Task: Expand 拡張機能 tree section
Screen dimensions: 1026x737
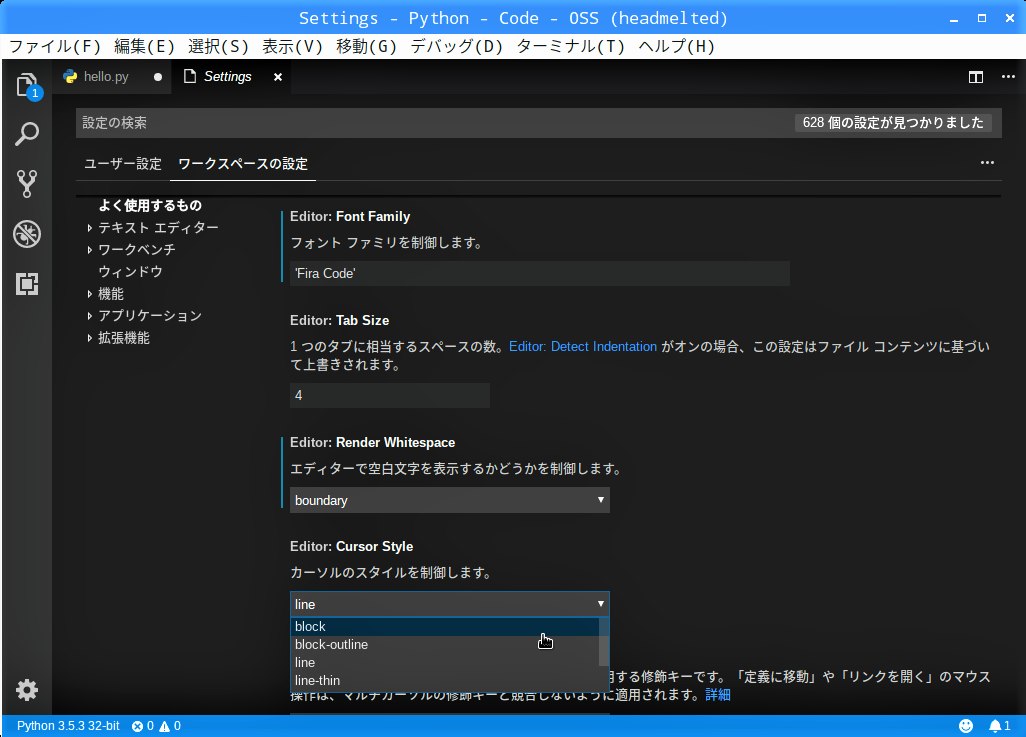Action: click(x=90, y=338)
